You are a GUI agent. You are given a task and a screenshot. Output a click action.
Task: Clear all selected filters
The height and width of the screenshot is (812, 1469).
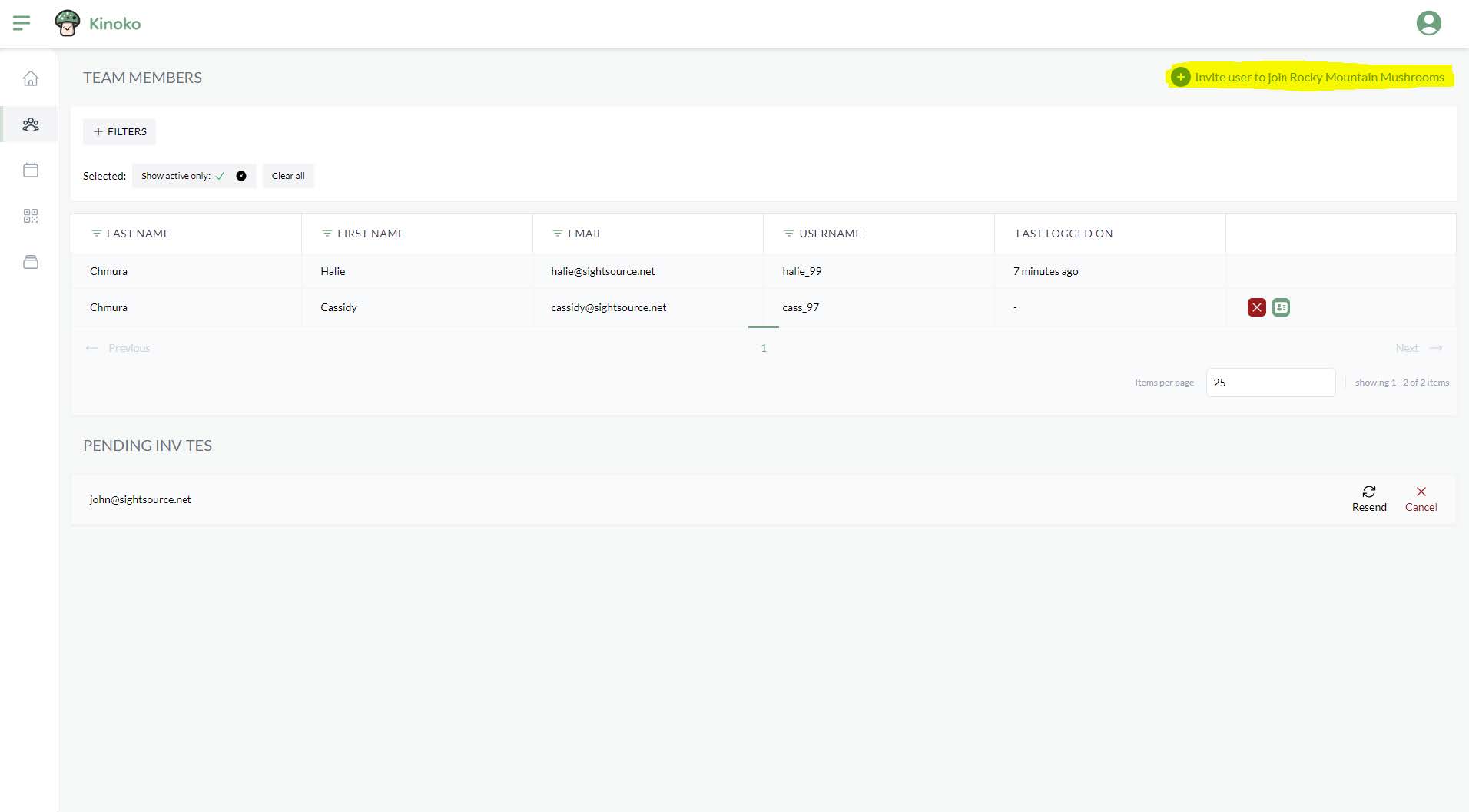pyautogui.click(x=288, y=176)
